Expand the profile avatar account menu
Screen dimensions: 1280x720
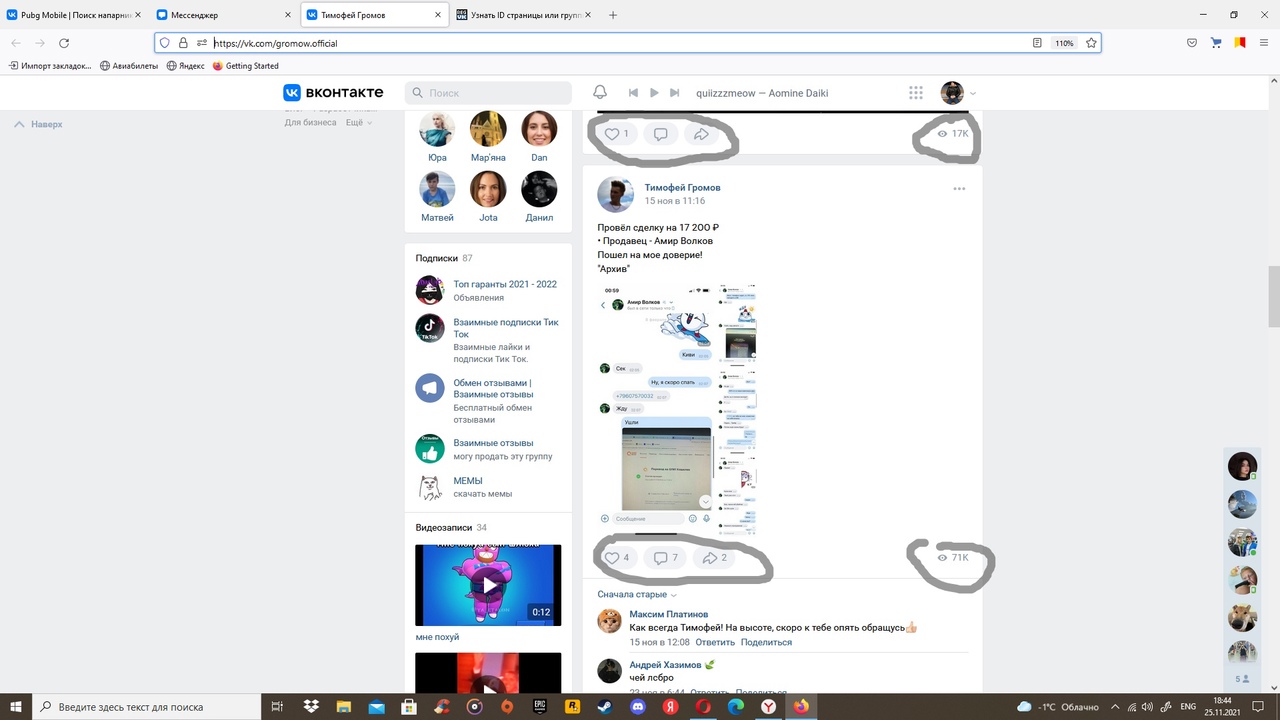[958, 93]
